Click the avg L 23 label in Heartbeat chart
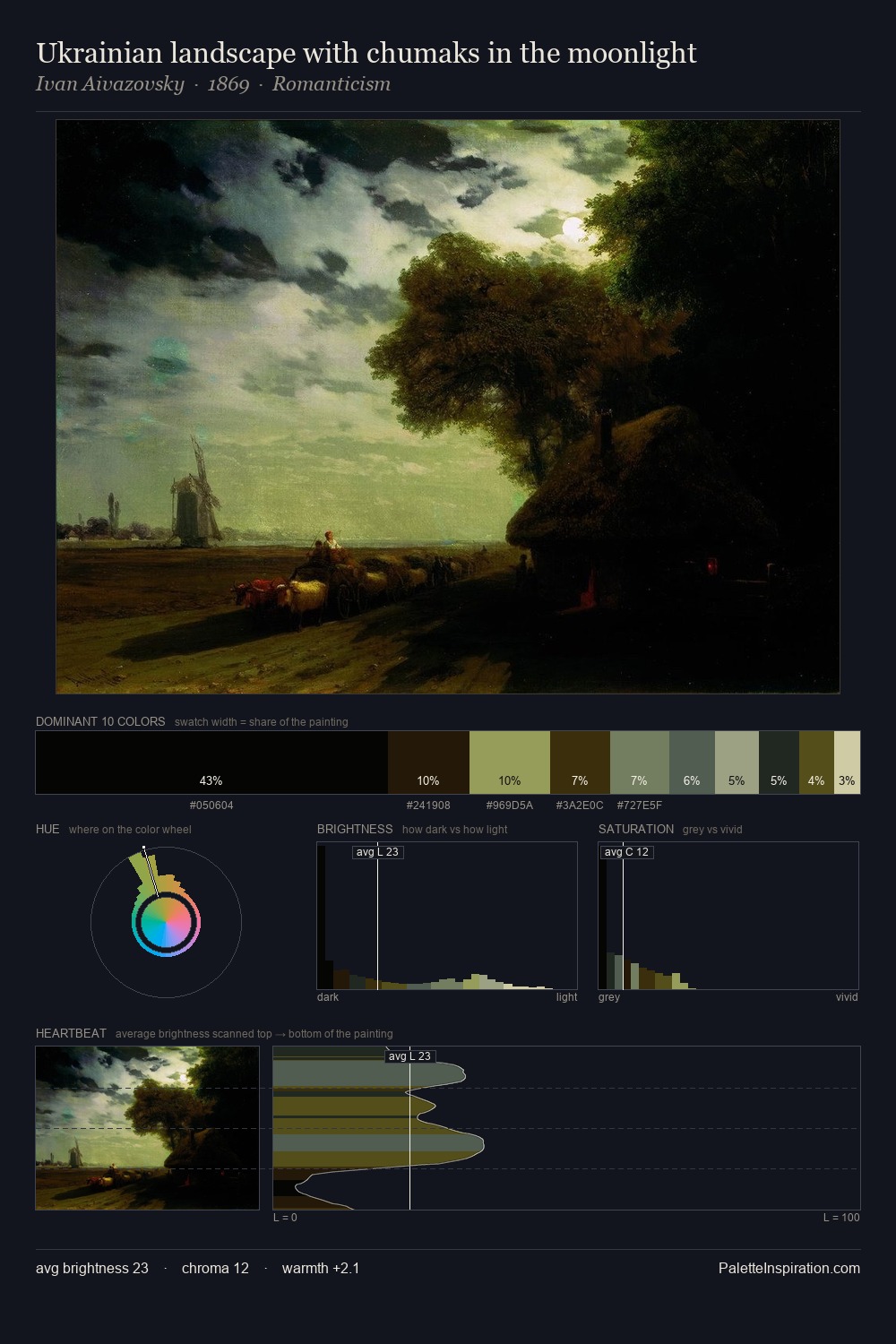This screenshot has width=896, height=1344. point(409,1056)
